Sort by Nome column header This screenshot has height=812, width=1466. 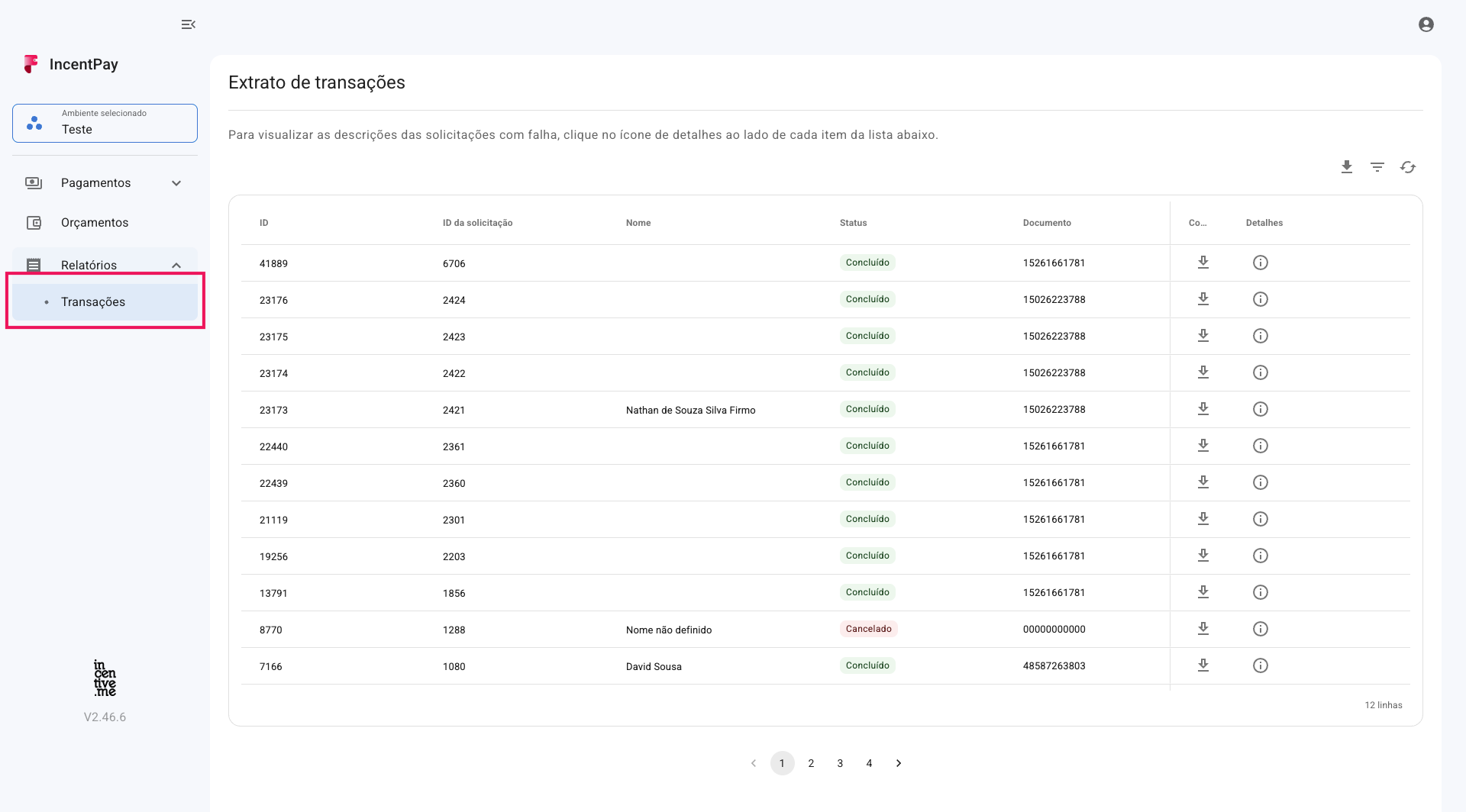point(638,223)
